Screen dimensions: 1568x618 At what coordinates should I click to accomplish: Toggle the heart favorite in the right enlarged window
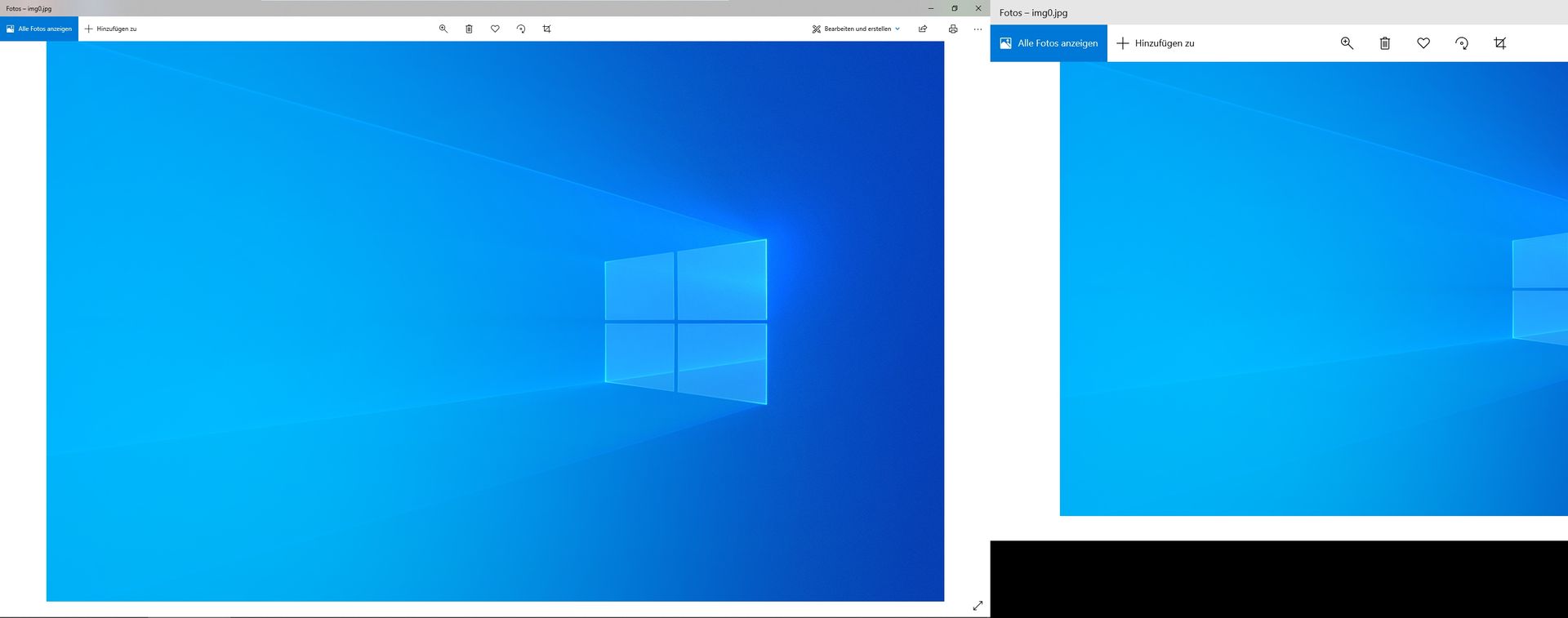pos(1423,43)
